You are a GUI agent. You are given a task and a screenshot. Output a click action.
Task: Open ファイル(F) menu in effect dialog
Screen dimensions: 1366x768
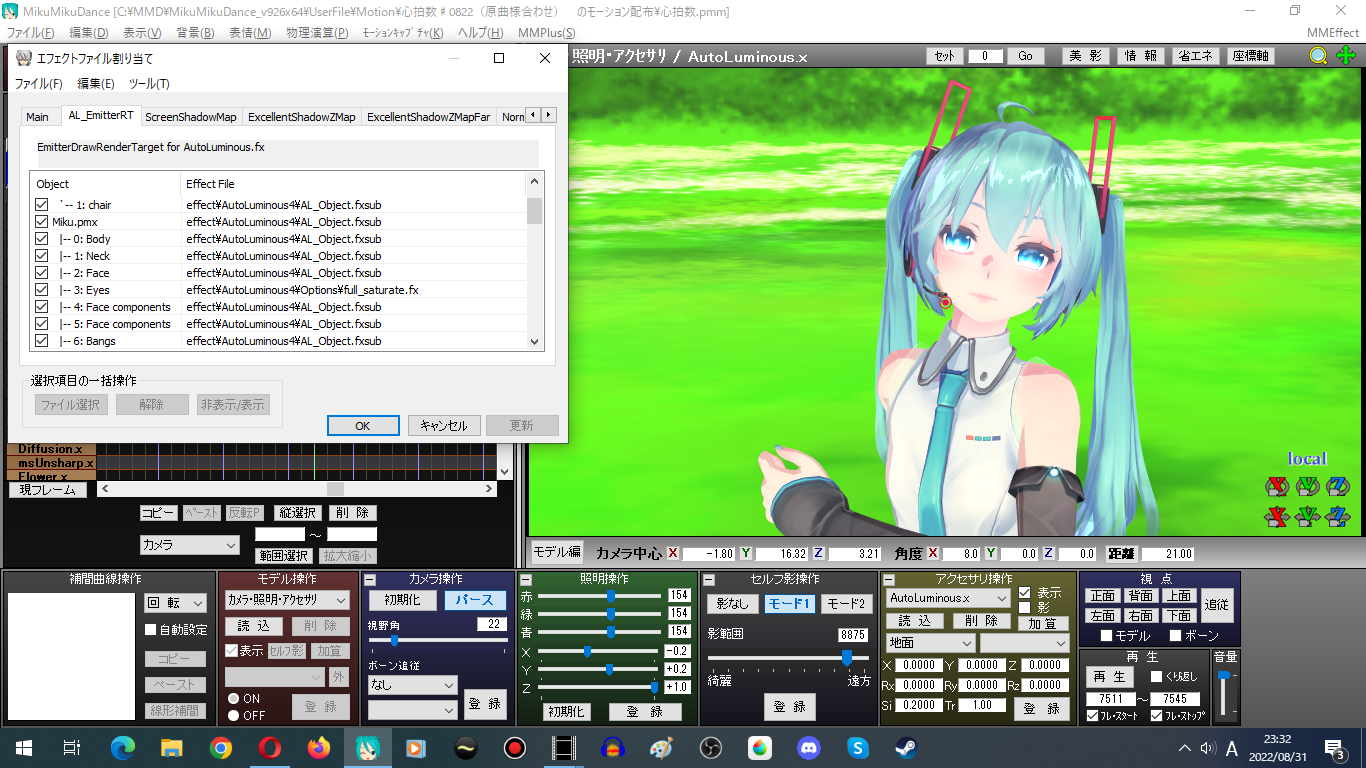38,84
